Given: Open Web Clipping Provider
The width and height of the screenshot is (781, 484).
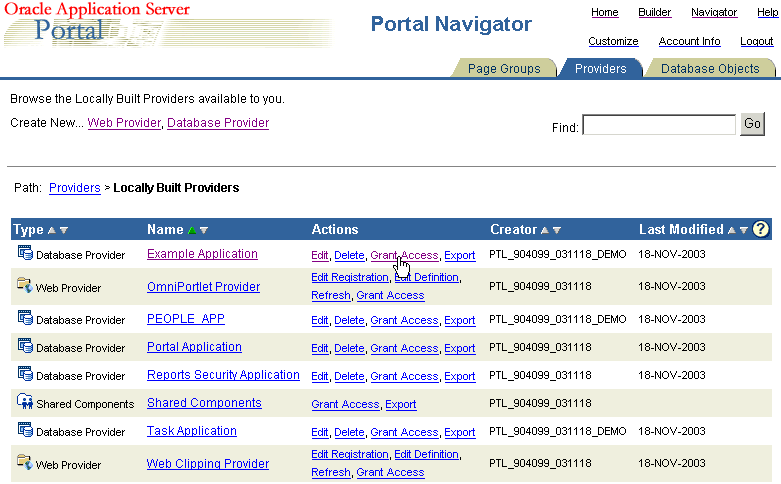Looking at the screenshot, I should [x=208, y=464].
